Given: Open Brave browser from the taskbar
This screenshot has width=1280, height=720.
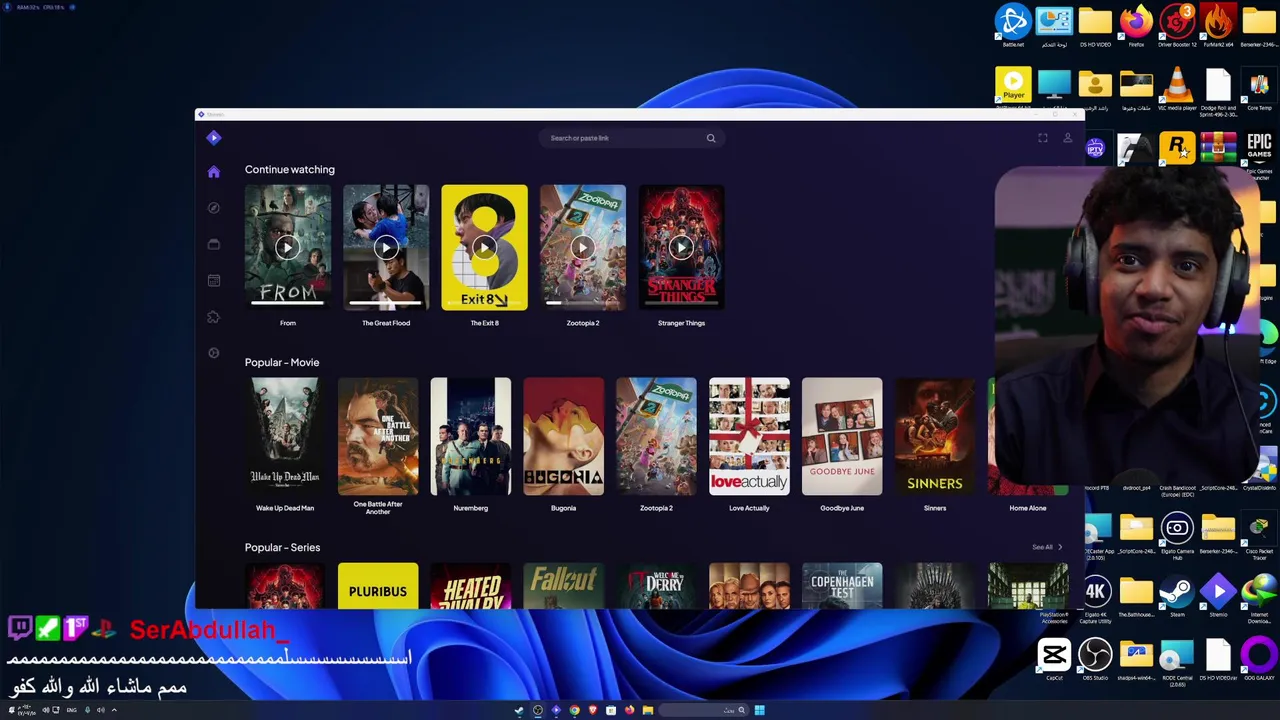Looking at the screenshot, I should coord(592,710).
